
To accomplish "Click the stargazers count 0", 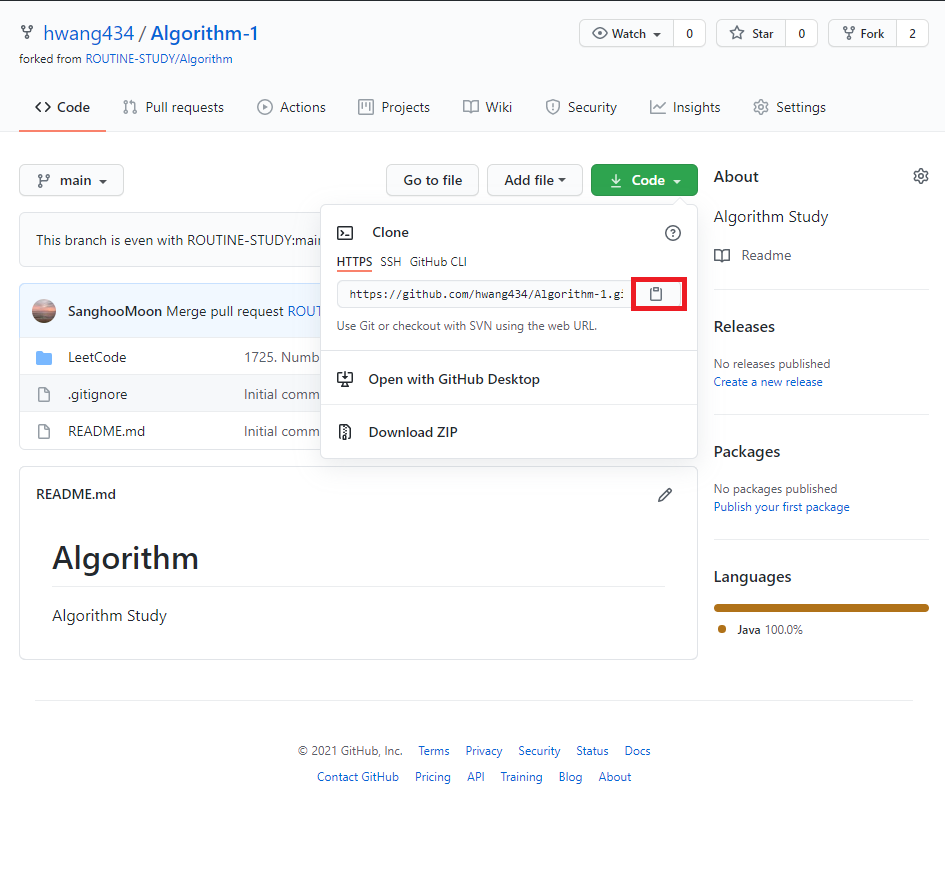I will 802,33.
